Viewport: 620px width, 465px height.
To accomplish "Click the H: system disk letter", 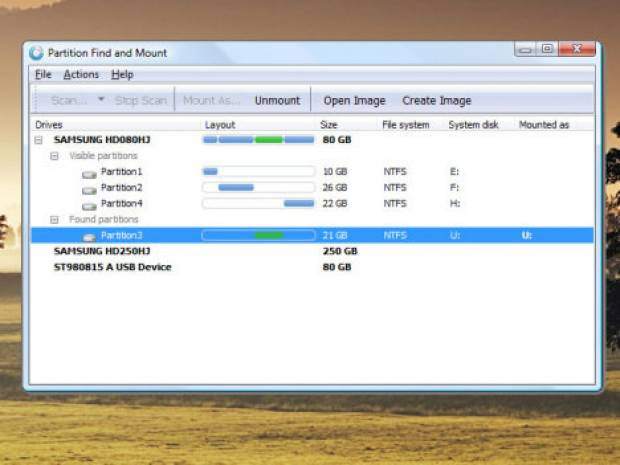I will pyautogui.click(x=455, y=203).
